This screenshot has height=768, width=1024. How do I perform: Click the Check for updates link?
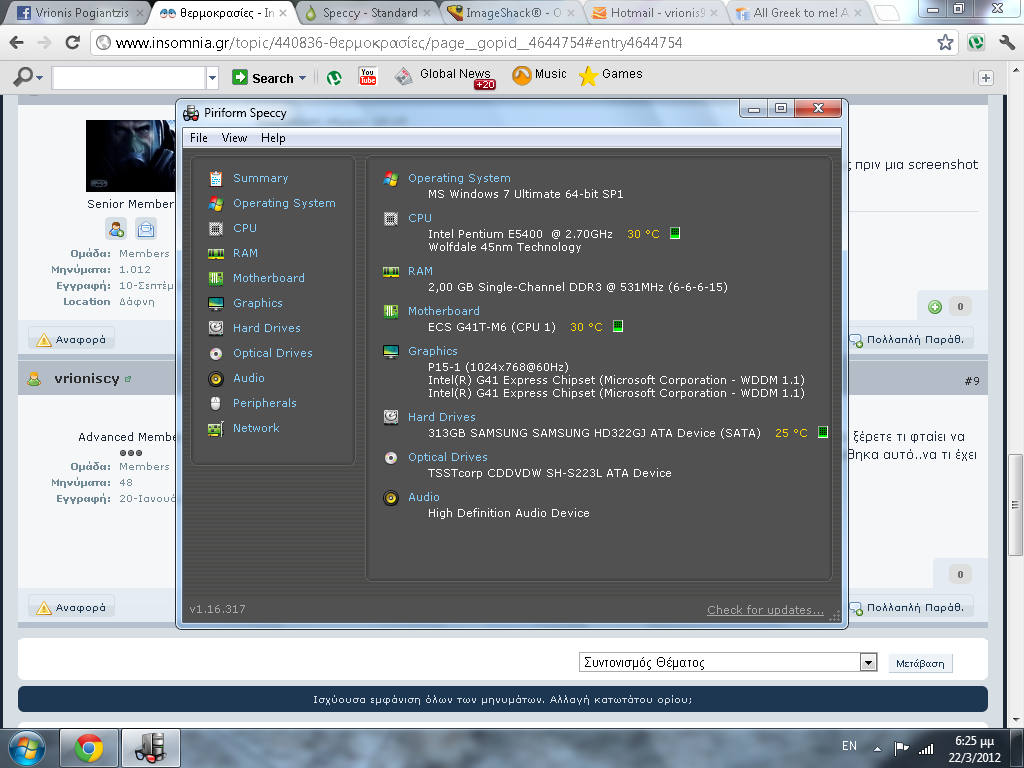click(x=765, y=610)
